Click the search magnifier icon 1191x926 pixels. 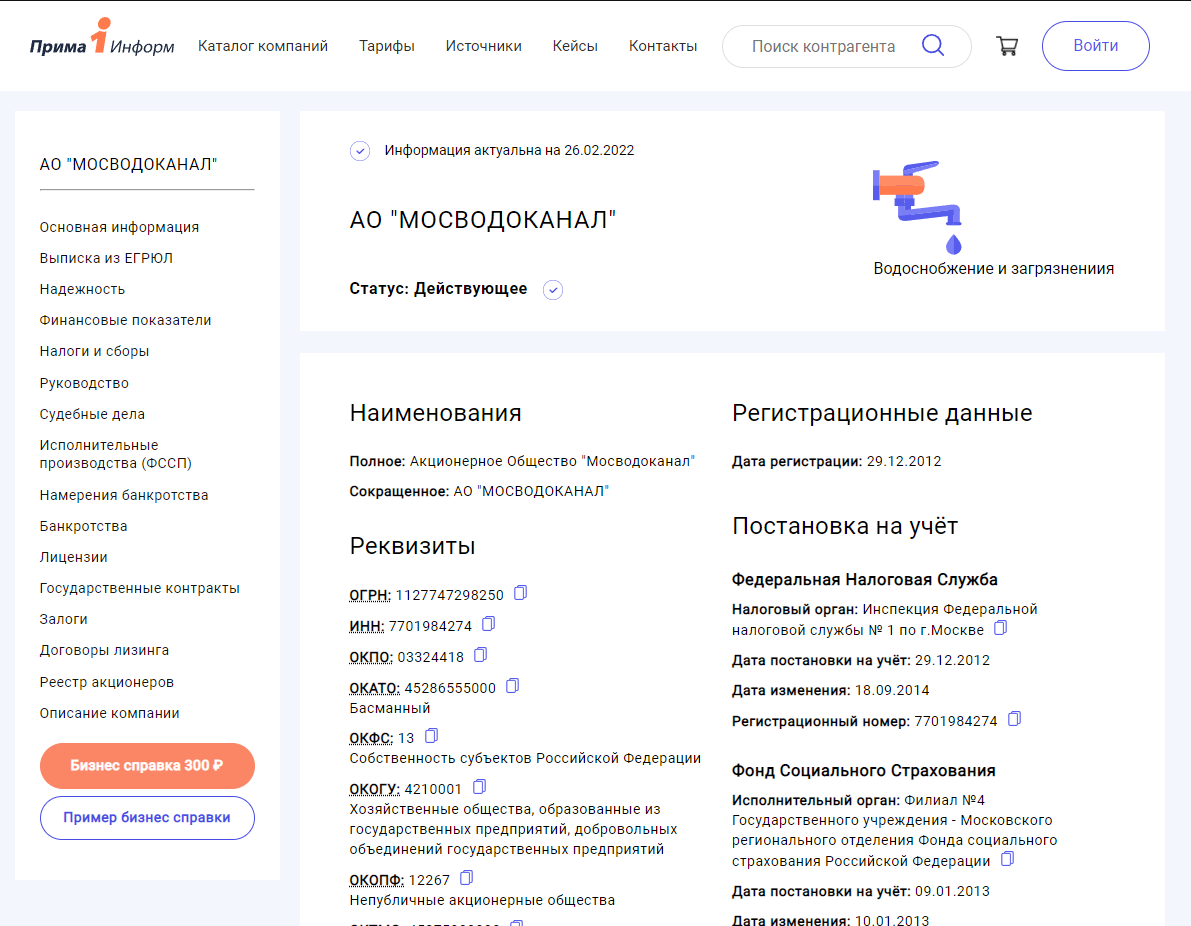click(x=932, y=46)
